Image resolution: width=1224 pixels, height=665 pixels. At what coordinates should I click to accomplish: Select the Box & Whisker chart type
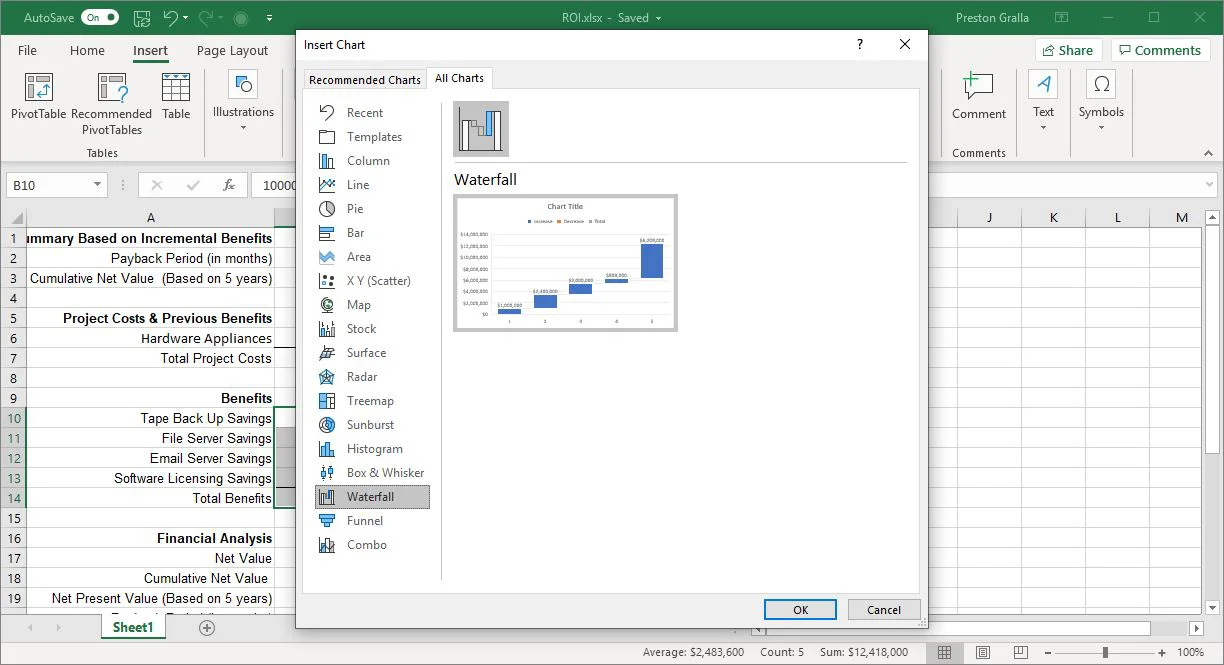point(371,473)
